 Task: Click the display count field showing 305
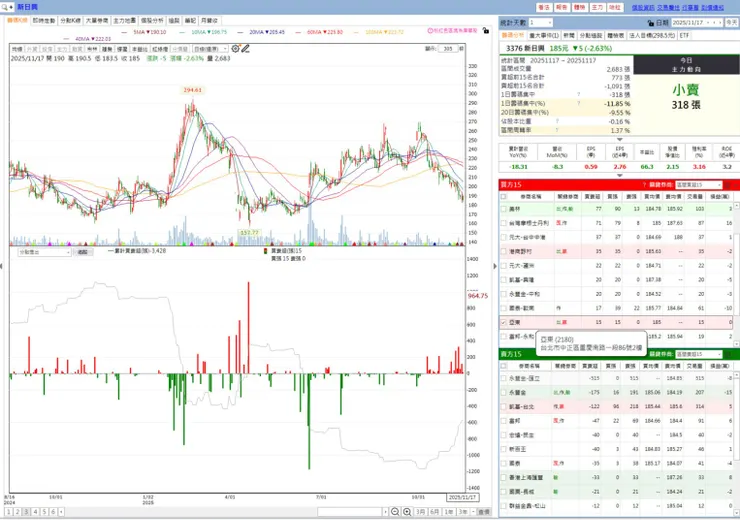tap(447, 49)
